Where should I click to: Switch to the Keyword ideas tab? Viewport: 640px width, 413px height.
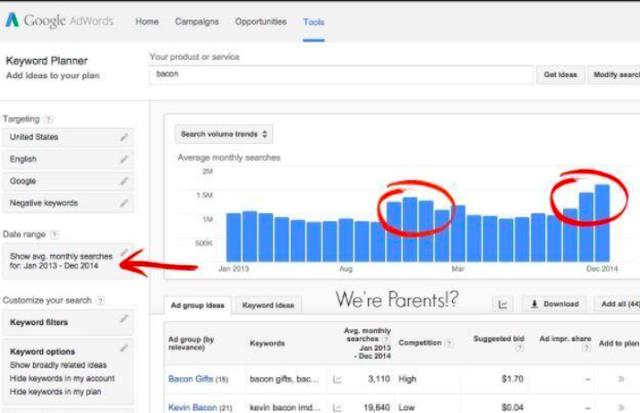click(268, 305)
